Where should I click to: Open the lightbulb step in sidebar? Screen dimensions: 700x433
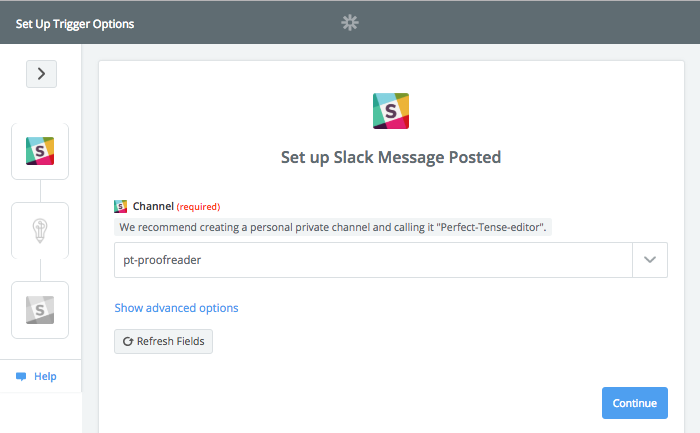tap(40, 230)
